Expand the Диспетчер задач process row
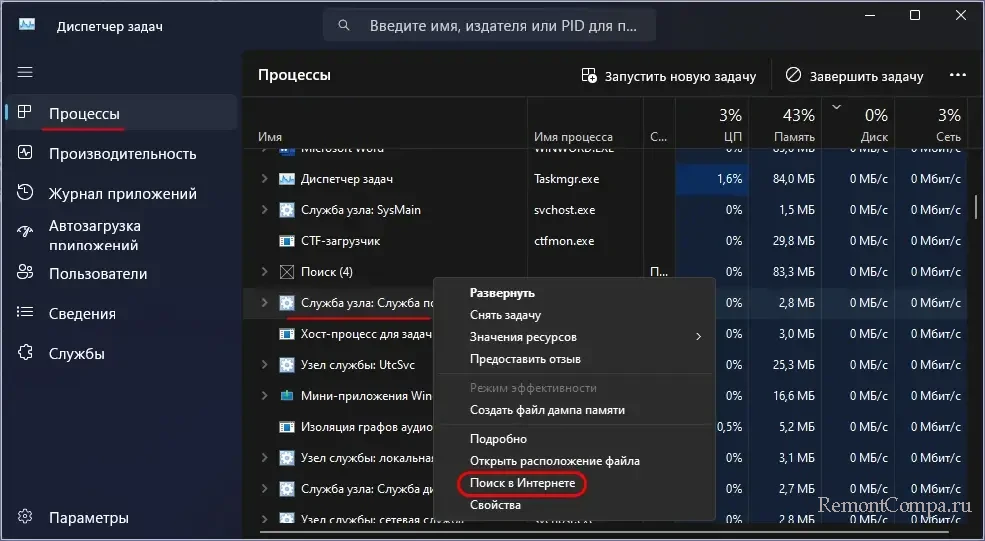This screenshot has height=541, width=985. [x=265, y=179]
